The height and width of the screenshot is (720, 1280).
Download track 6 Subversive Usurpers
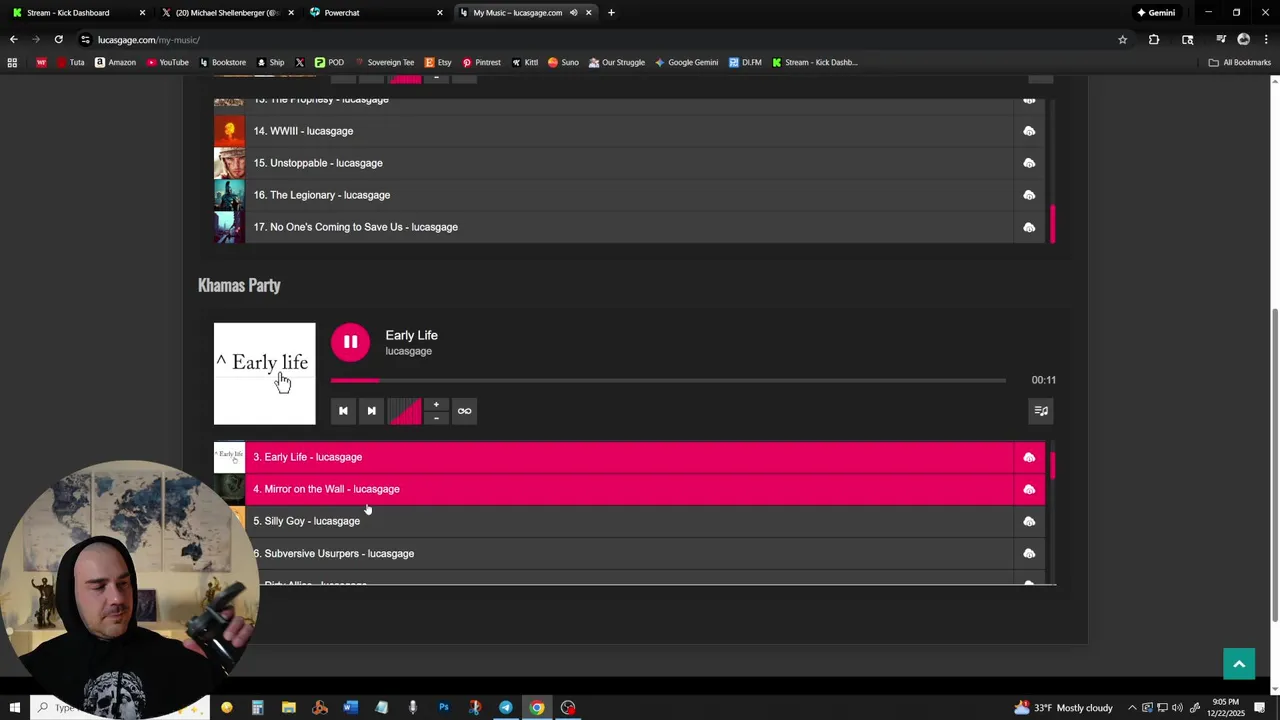(x=1029, y=553)
